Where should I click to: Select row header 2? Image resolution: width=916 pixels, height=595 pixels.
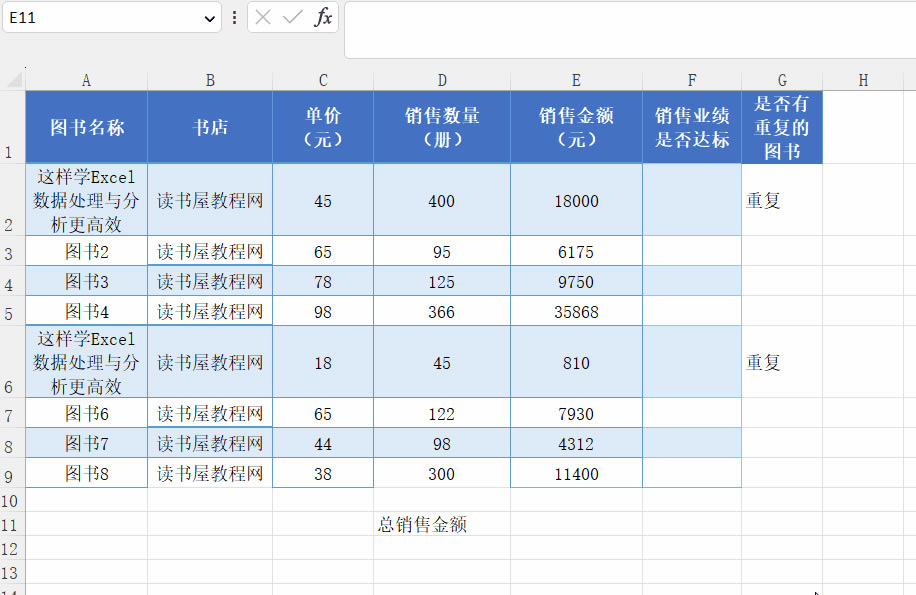(11, 200)
